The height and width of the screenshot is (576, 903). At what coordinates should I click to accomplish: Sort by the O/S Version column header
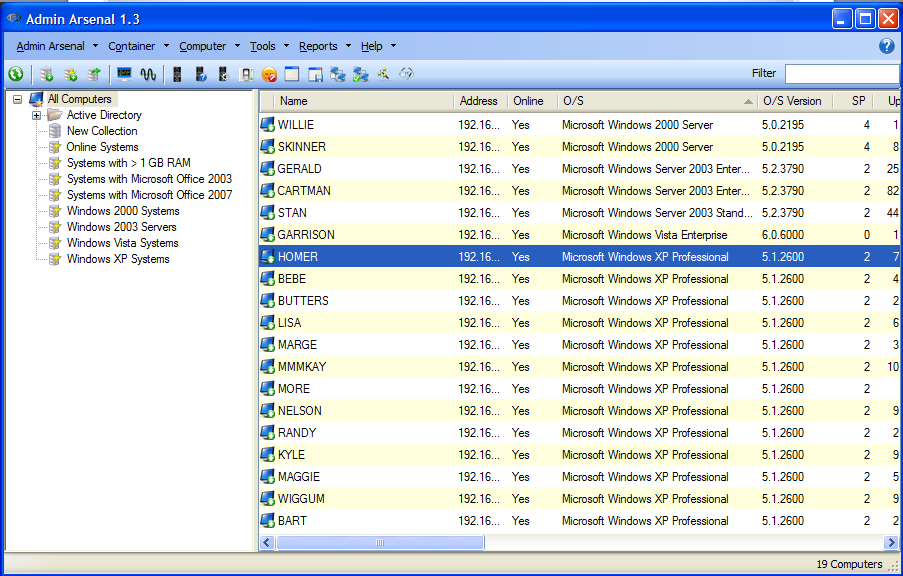point(795,101)
